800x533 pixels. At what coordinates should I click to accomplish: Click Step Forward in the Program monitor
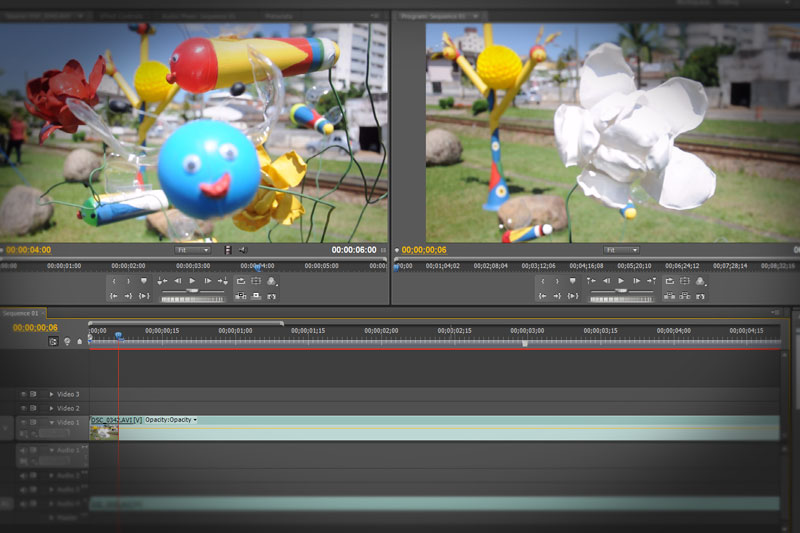(x=636, y=282)
